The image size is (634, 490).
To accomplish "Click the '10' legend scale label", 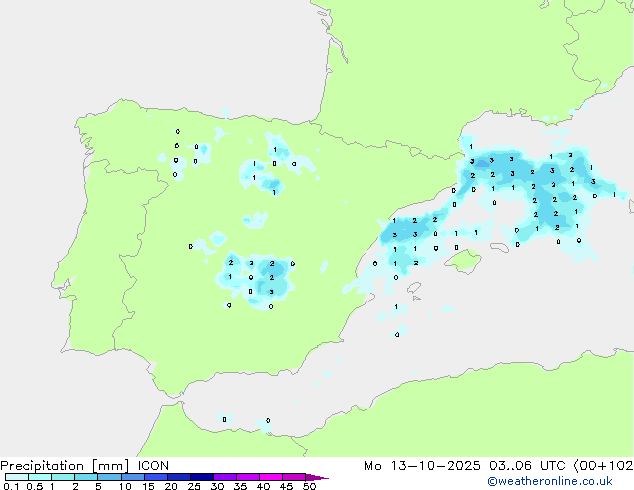I will tap(125, 486).
